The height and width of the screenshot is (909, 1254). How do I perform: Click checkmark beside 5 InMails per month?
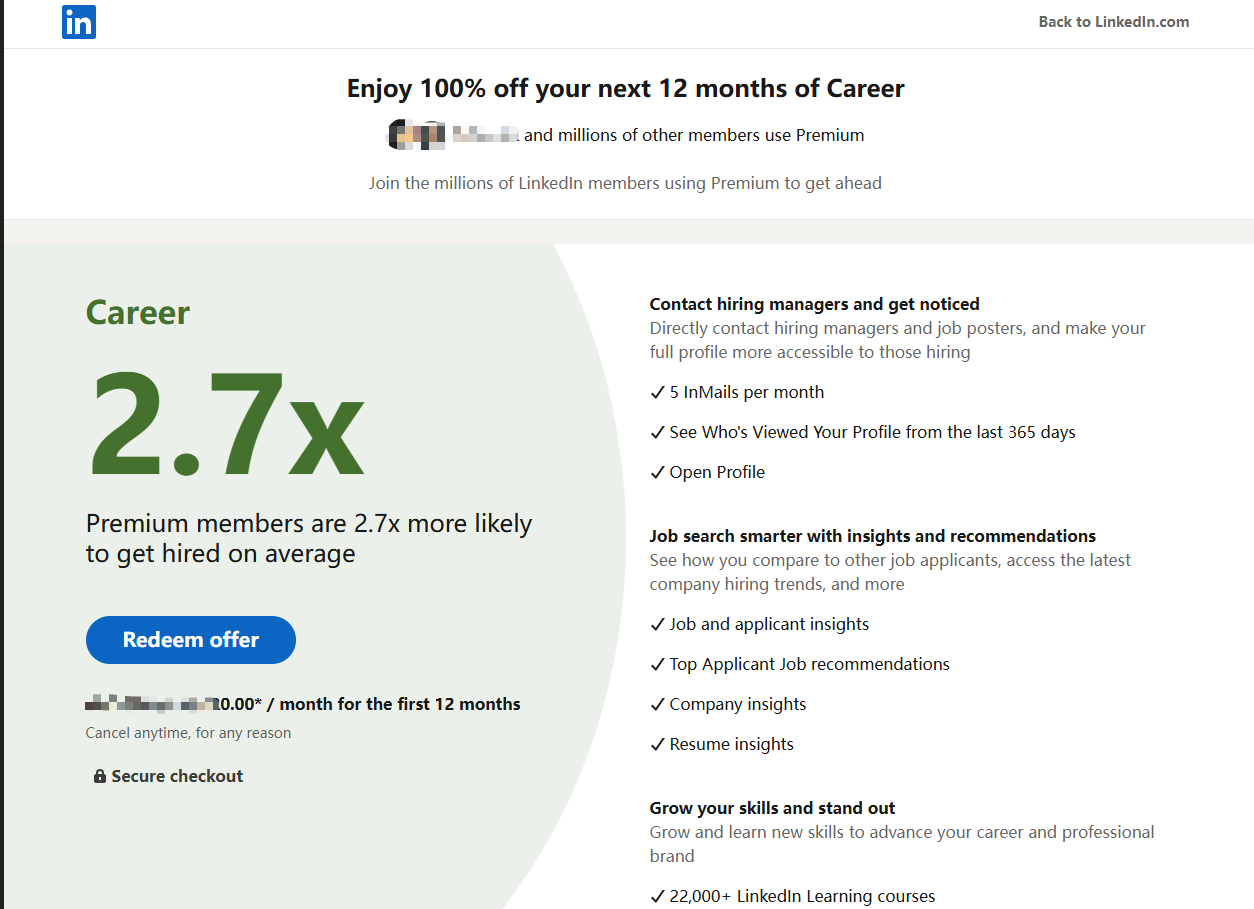tap(657, 393)
